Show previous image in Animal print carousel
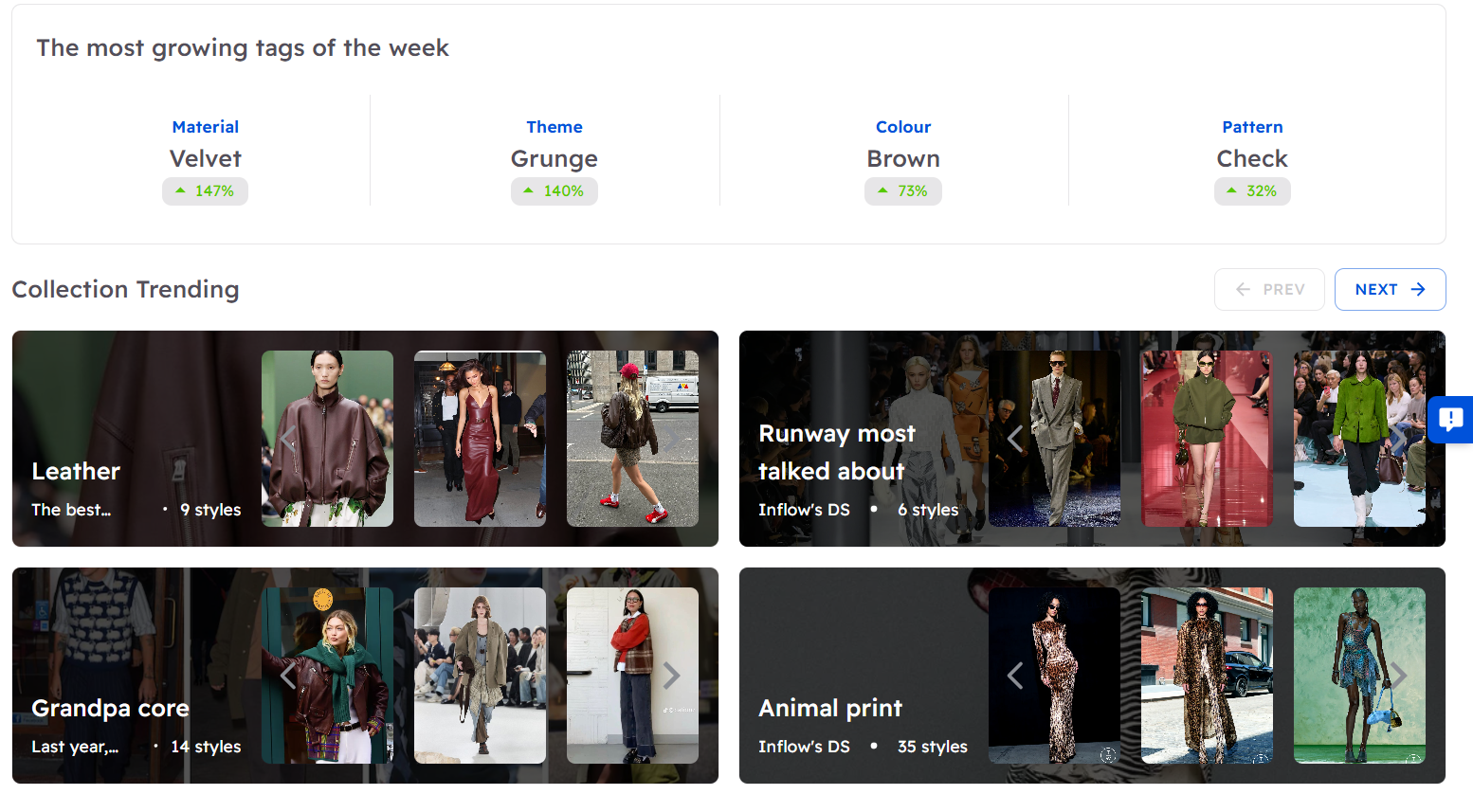Image resolution: width=1473 pixels, height=812 pixels. 1015,676
